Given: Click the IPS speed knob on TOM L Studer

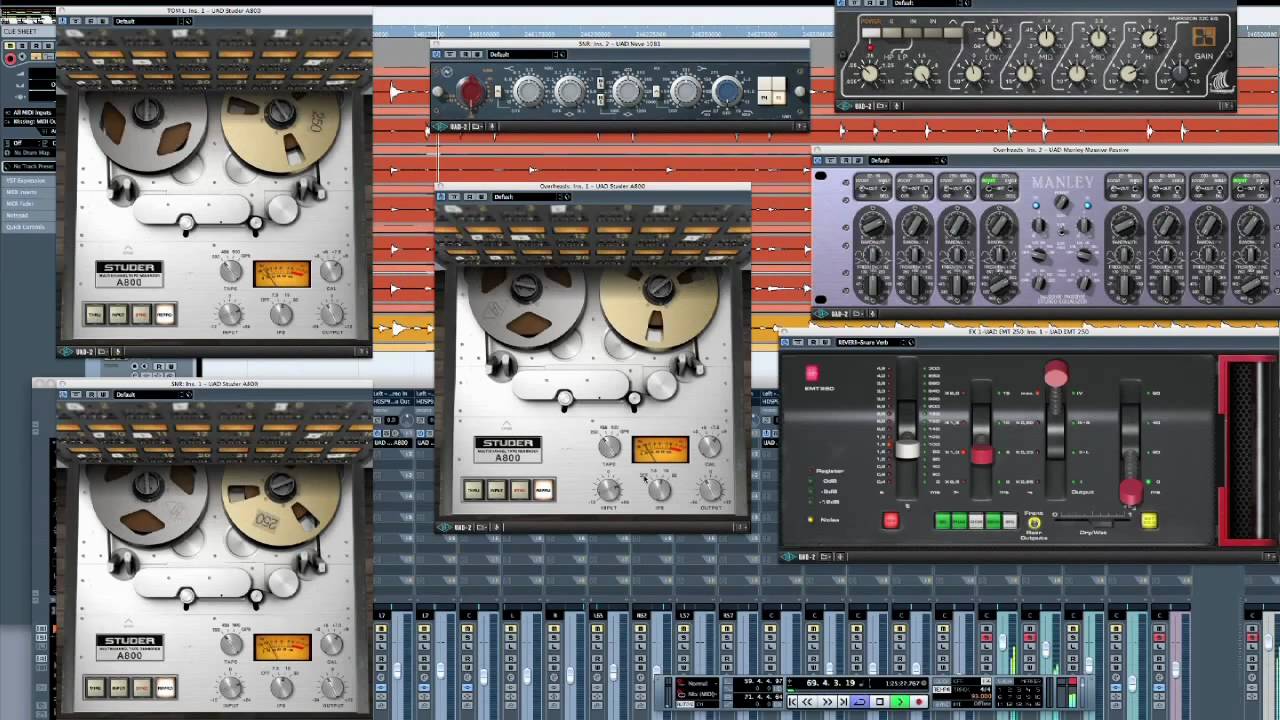Looking at the screenshot, I should click(282, 314).
